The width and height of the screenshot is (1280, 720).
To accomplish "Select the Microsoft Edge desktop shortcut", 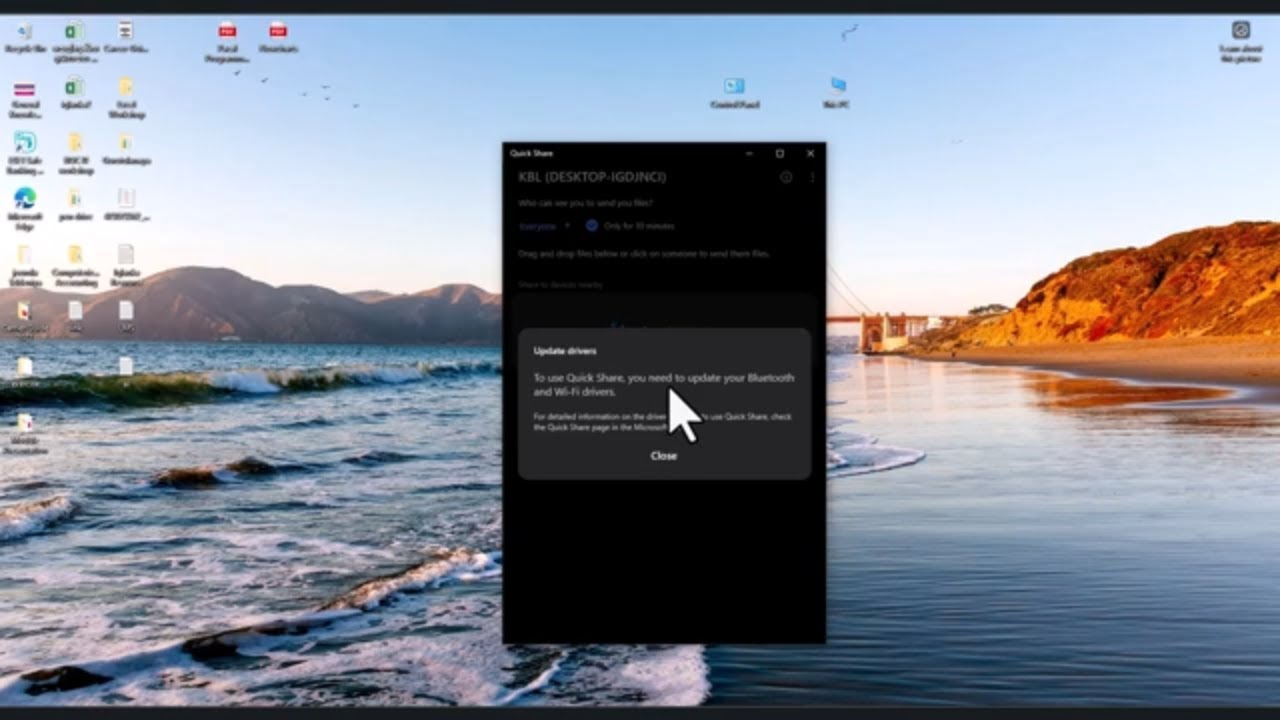I will click(25, 209).
